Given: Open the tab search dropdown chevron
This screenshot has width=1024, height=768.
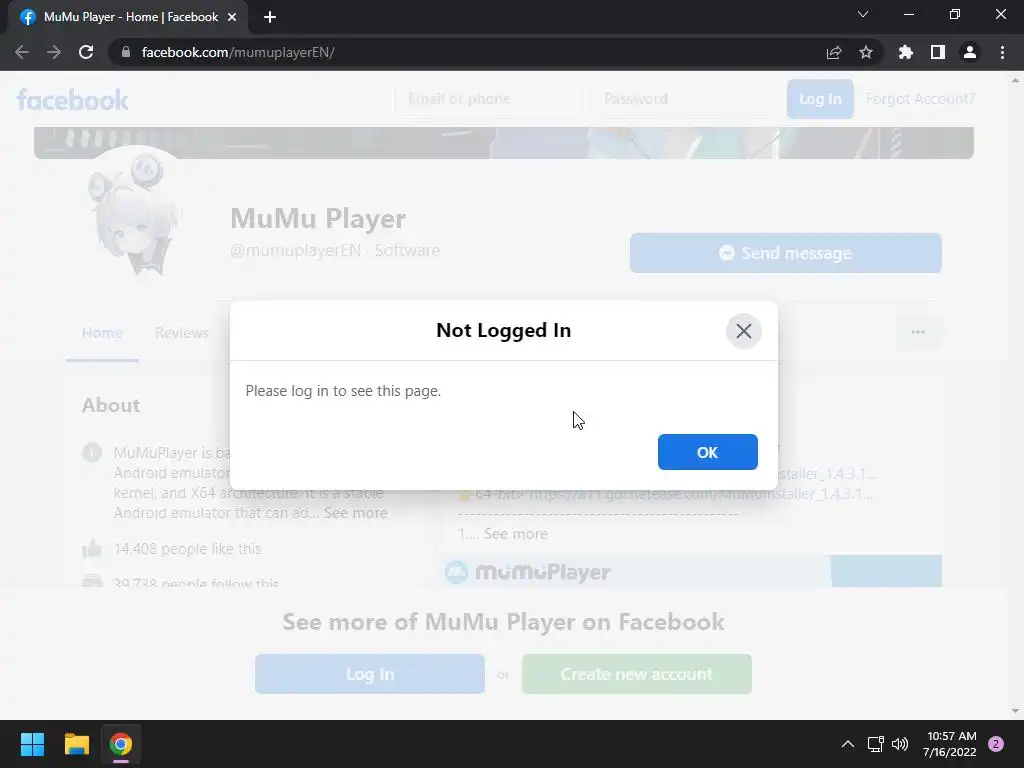Looking at the screenshot, I should point(863,14).
